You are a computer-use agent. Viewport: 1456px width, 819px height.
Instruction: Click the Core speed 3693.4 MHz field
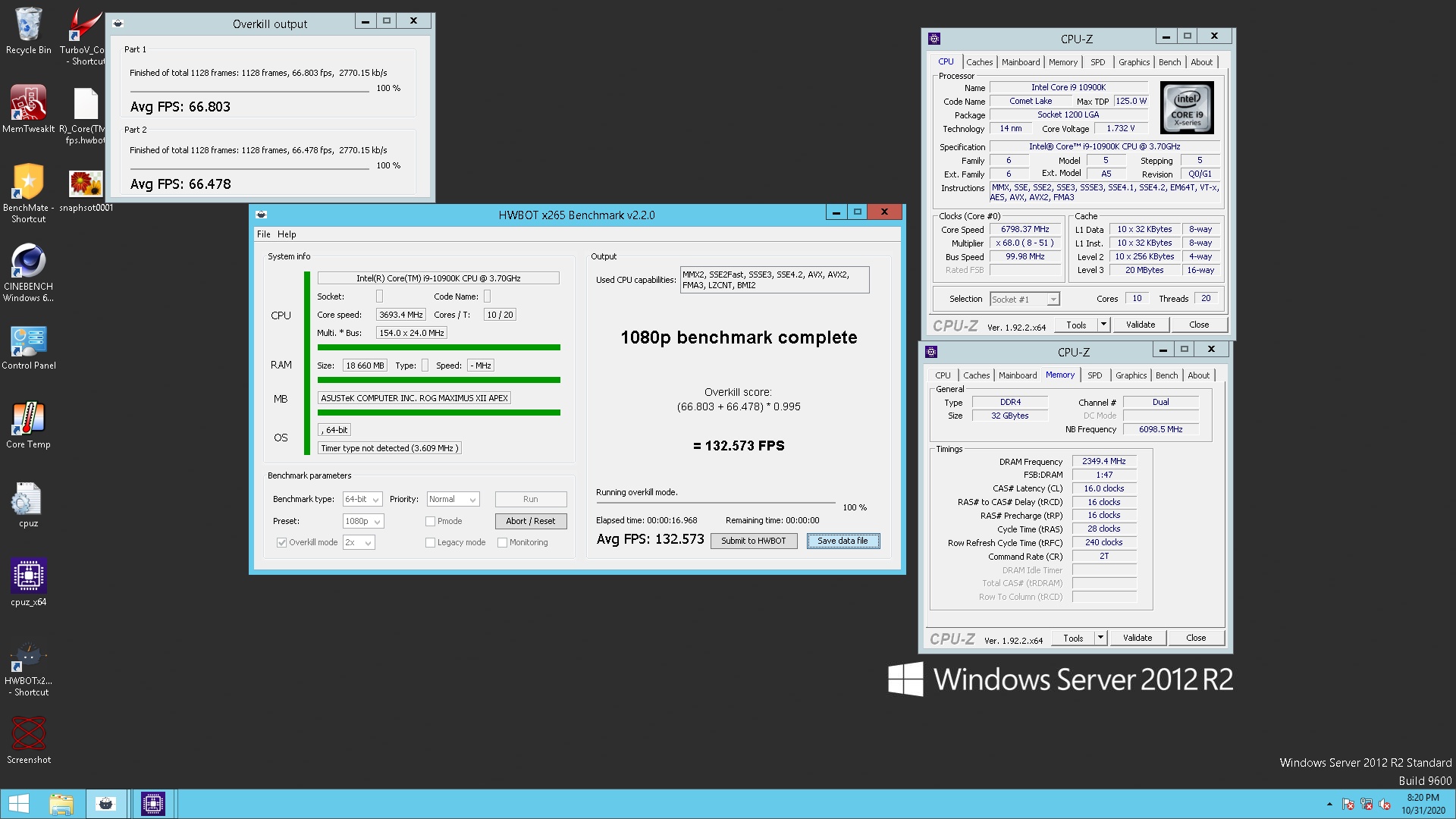(x=400, y=315)
